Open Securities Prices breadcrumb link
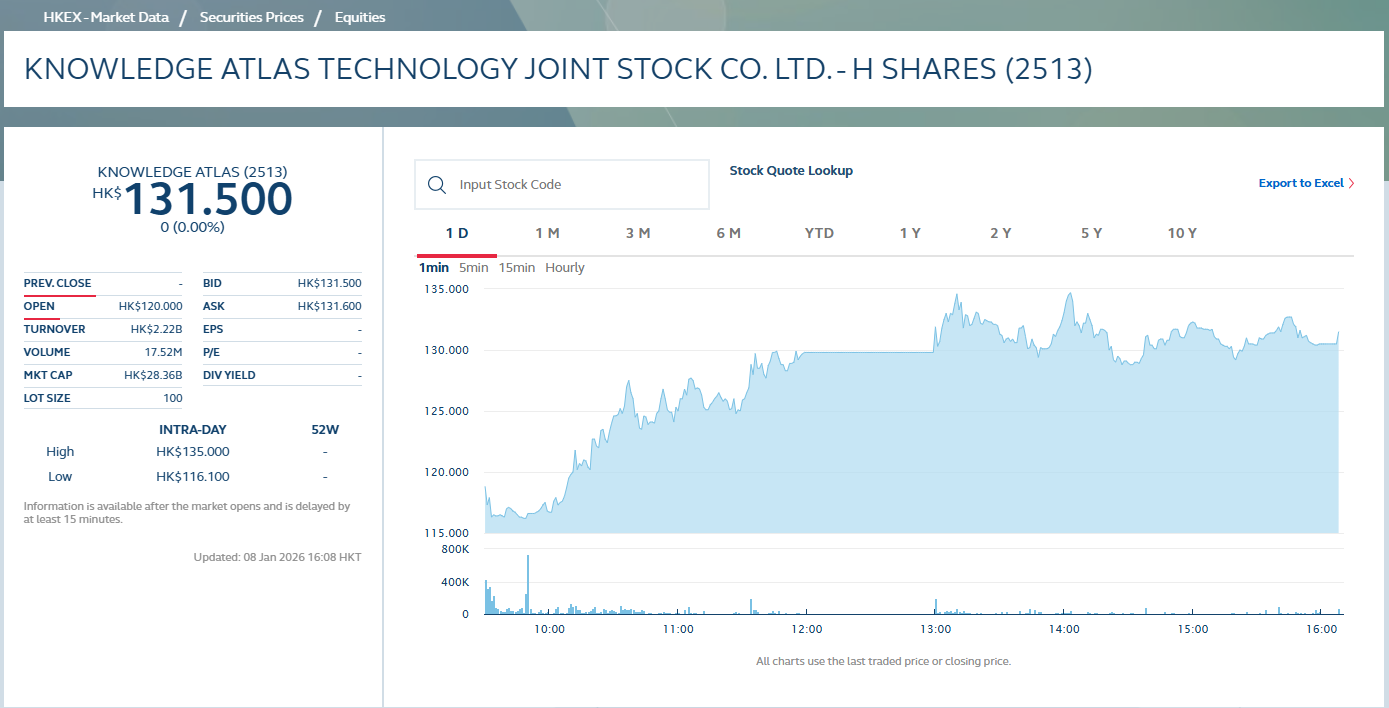 tap(251, 17)
